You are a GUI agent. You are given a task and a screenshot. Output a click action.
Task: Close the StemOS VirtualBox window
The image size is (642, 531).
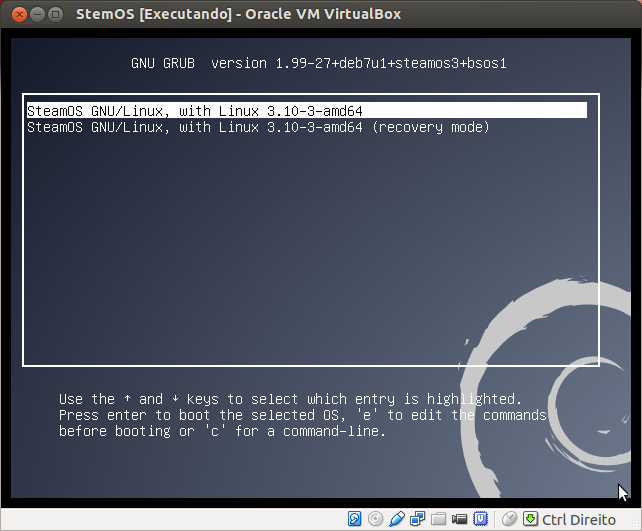19,15
